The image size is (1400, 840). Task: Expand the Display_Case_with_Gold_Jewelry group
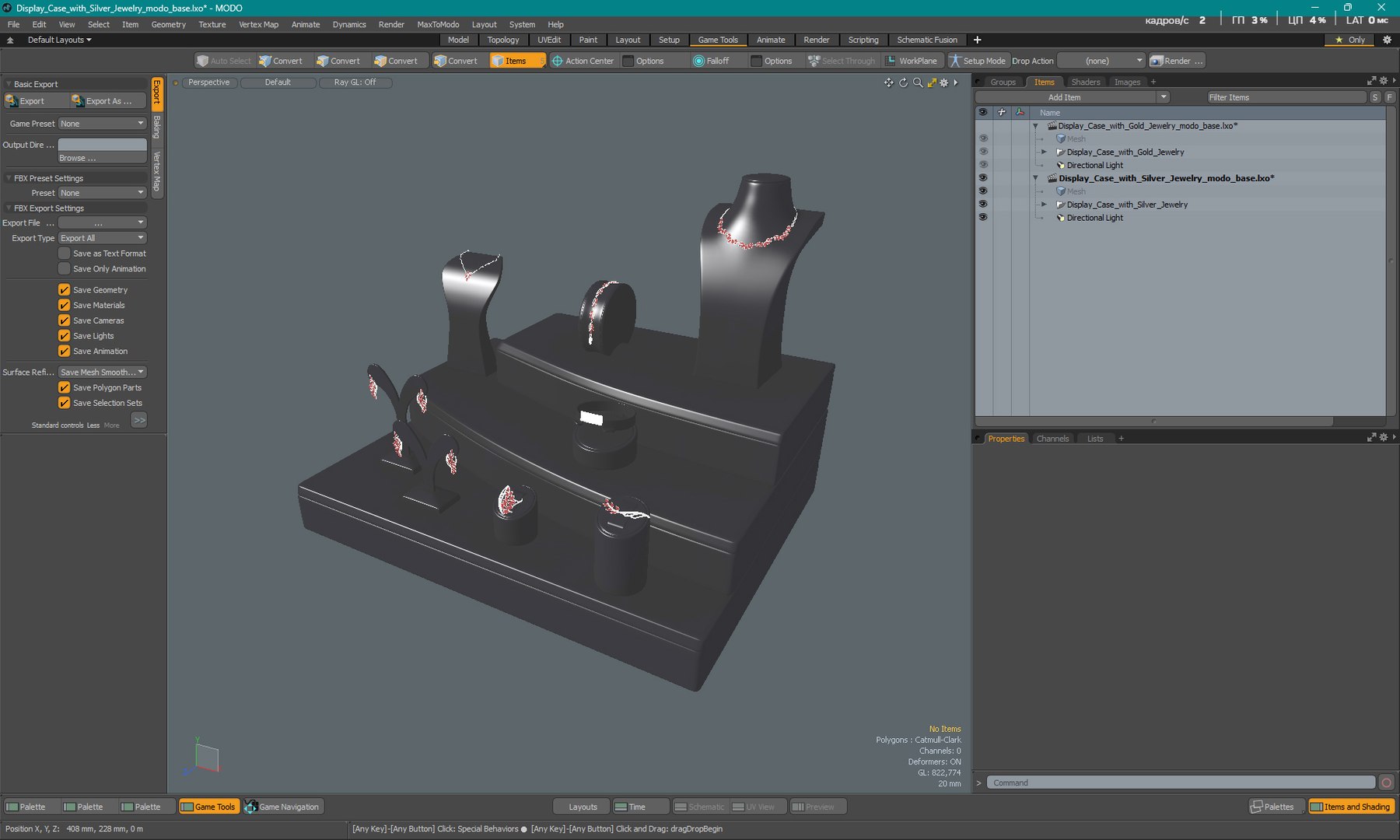point(1044,152)
